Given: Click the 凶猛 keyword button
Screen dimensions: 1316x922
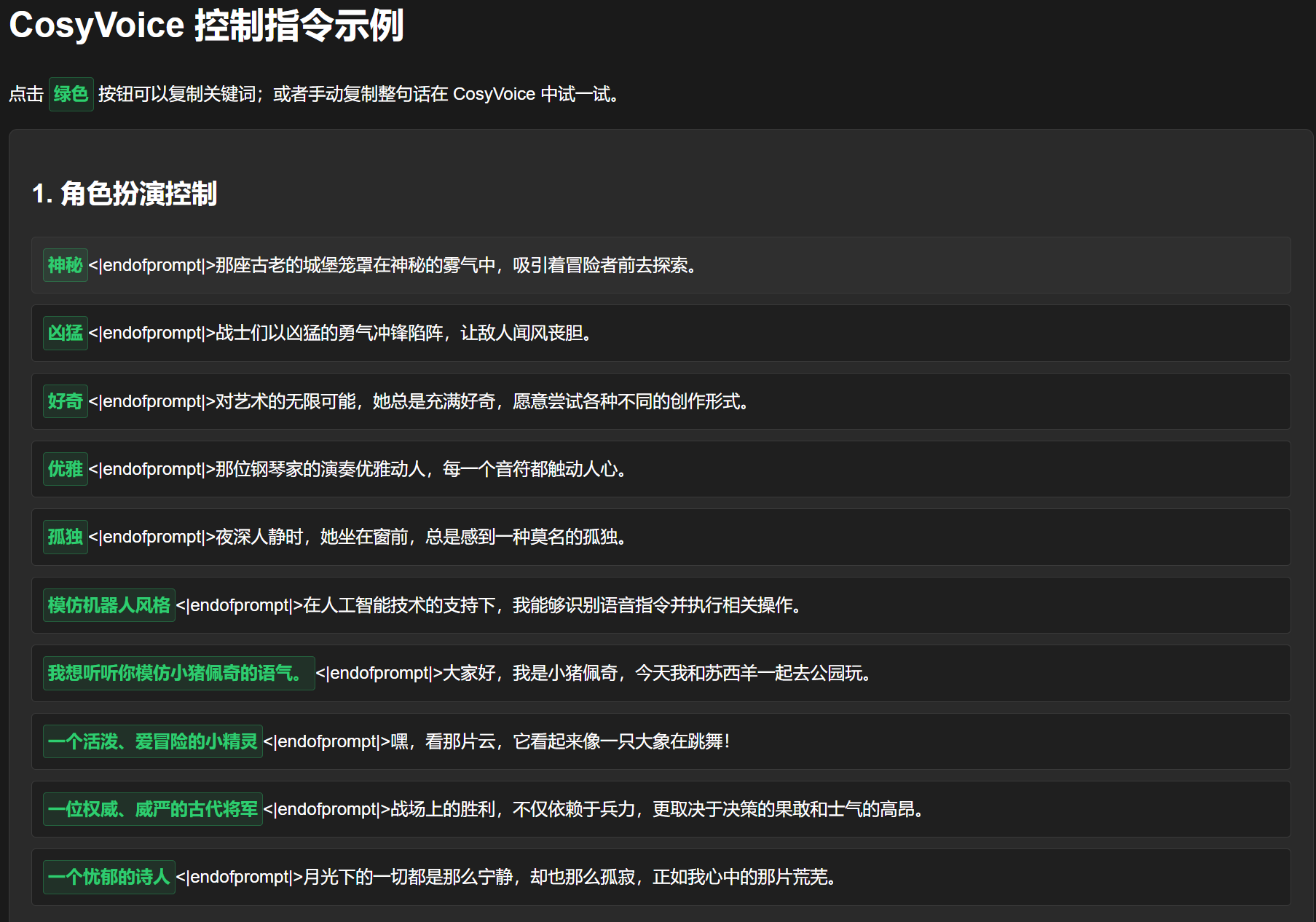Looking at the screenshot, I should [65, 334].
